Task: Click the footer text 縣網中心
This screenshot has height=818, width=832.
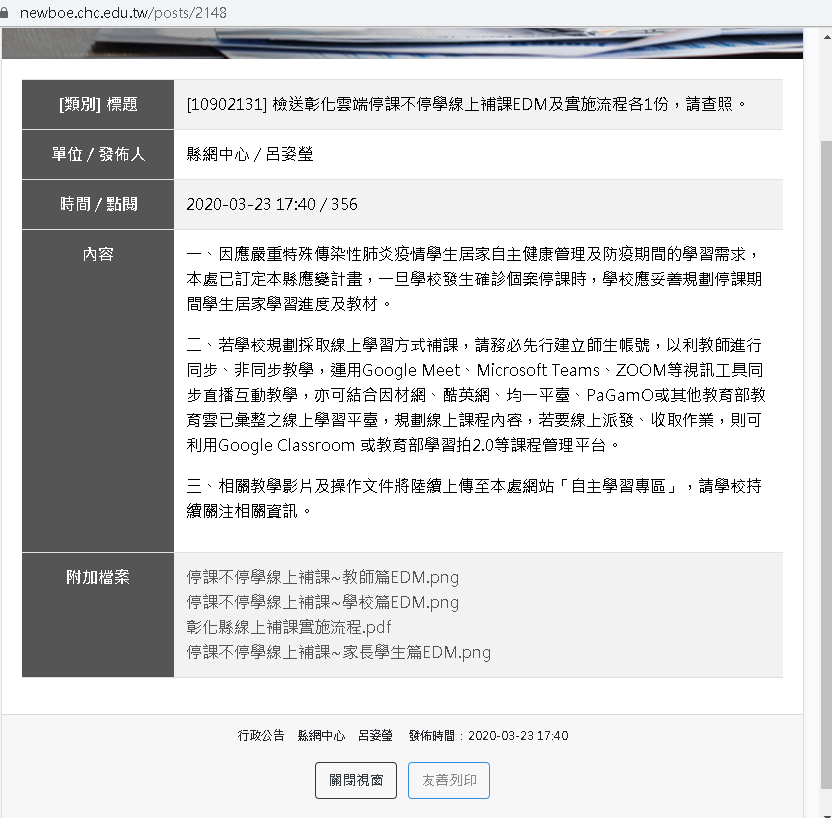Action: [322, 735]
